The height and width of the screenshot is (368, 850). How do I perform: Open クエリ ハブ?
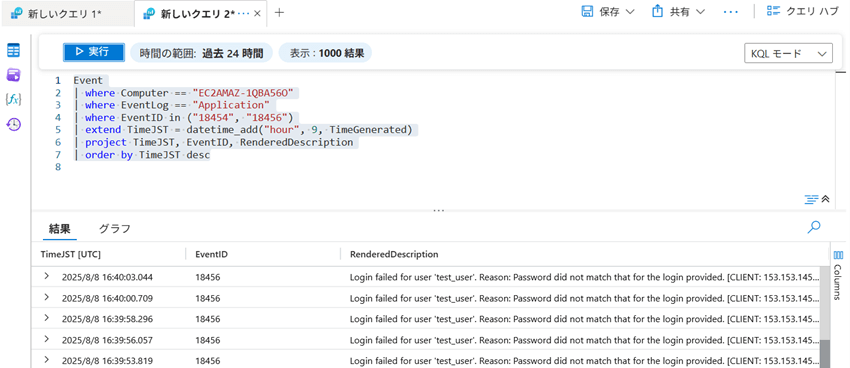tap(802, 12)
